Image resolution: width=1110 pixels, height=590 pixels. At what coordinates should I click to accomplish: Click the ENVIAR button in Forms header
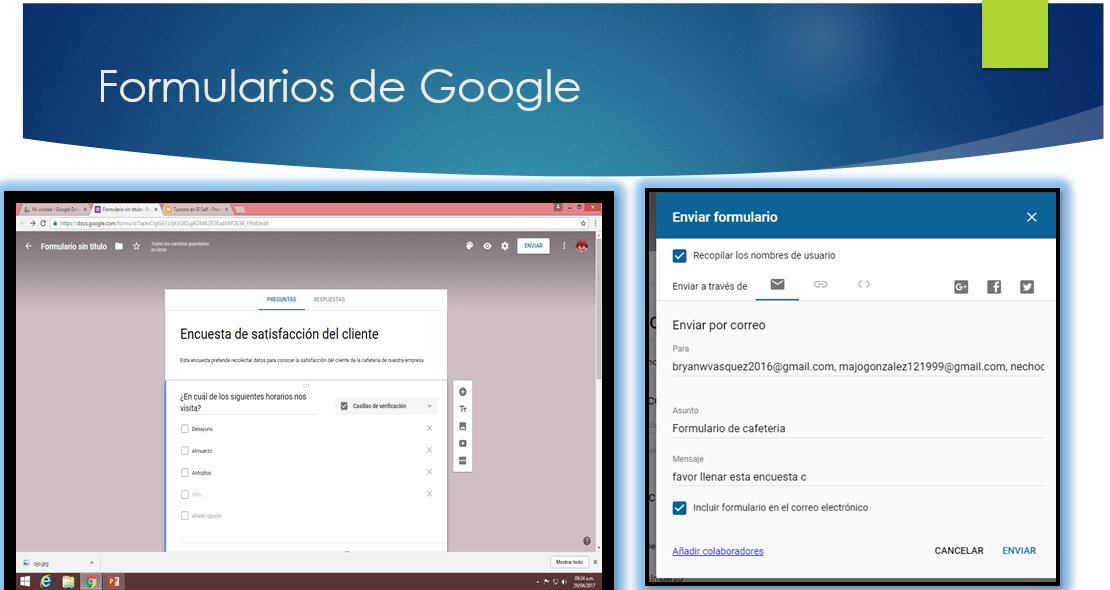(533, 246)
